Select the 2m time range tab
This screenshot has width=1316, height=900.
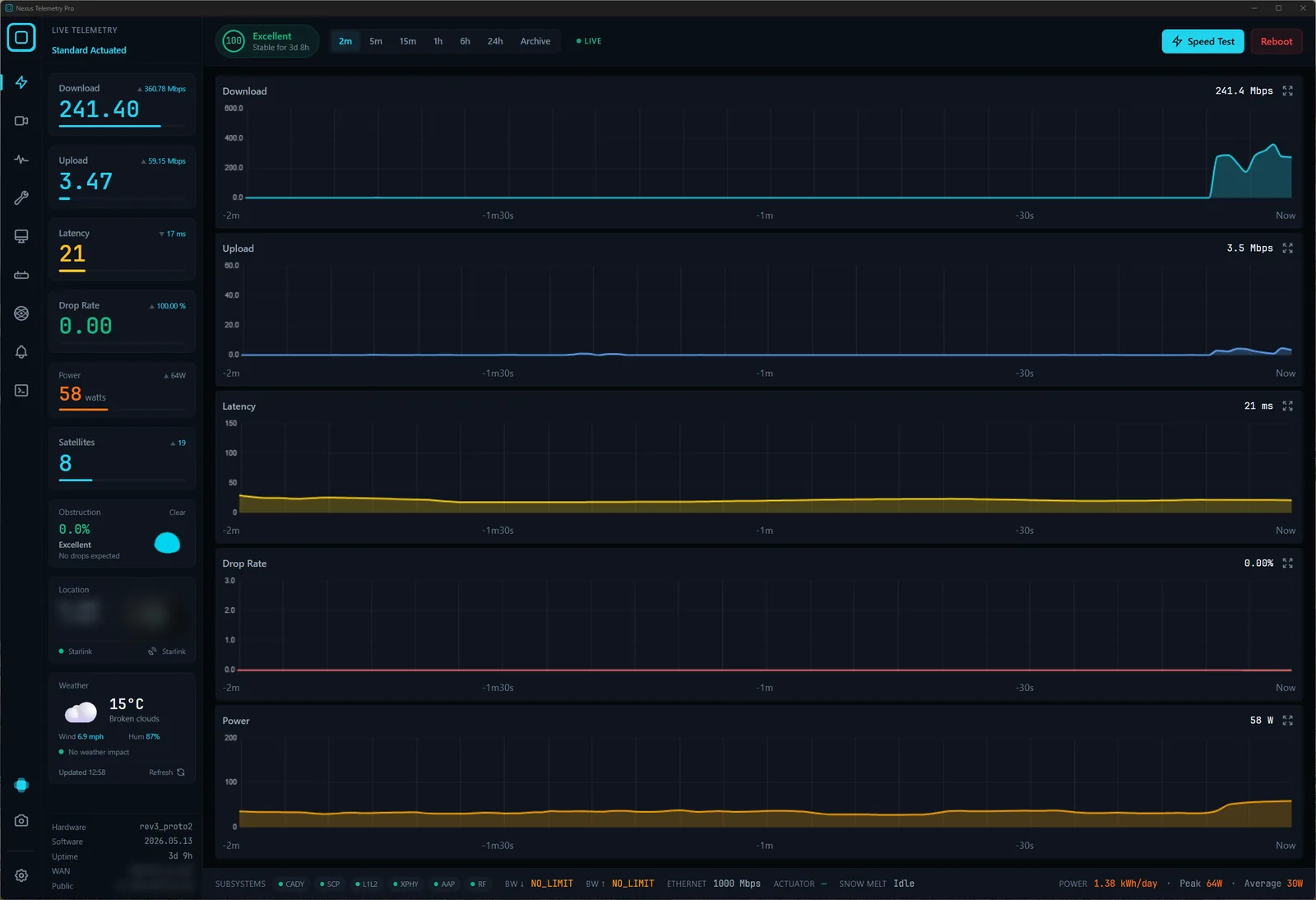(345, 41)
